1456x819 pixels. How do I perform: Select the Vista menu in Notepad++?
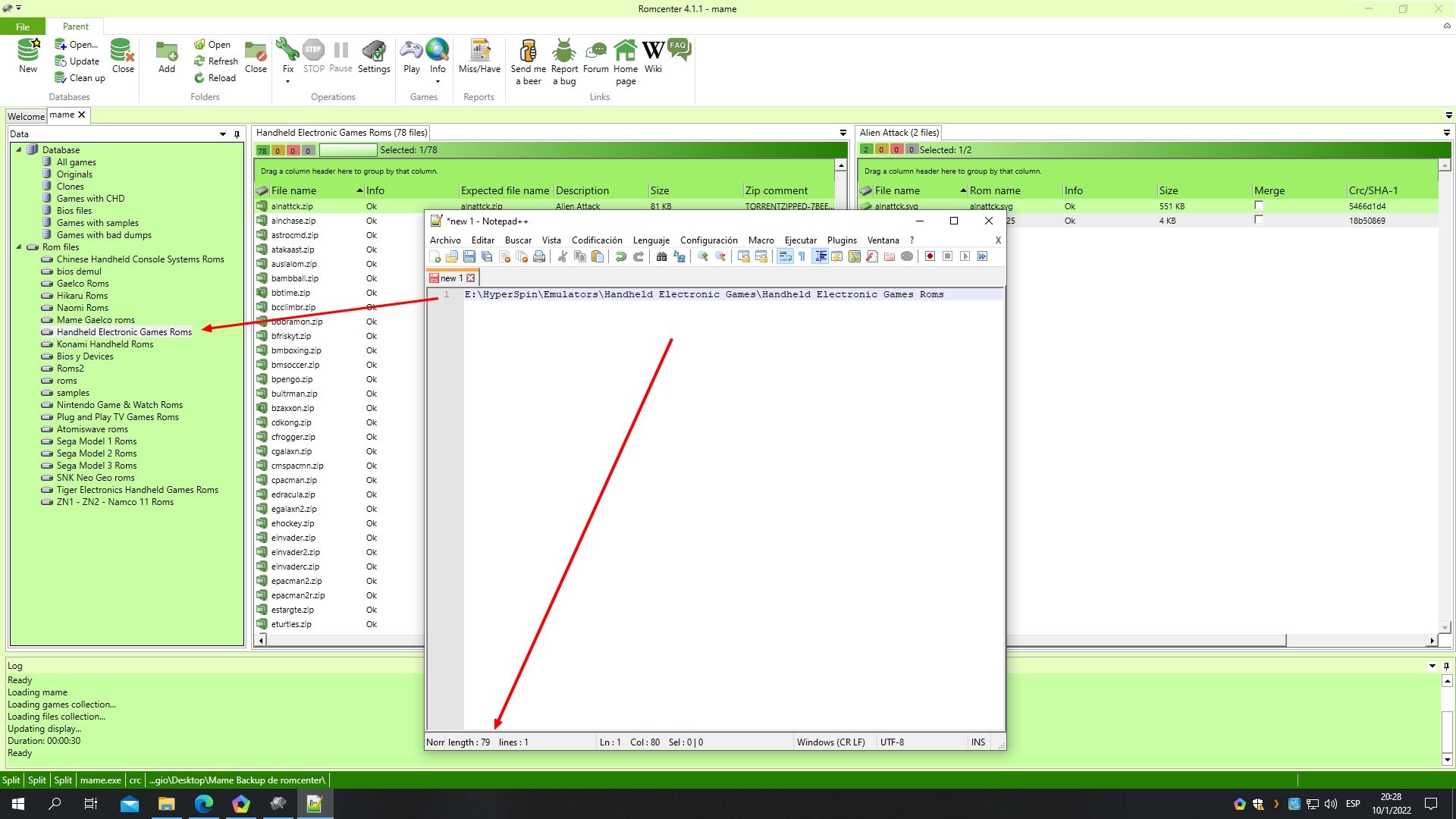tap(550, 240)
